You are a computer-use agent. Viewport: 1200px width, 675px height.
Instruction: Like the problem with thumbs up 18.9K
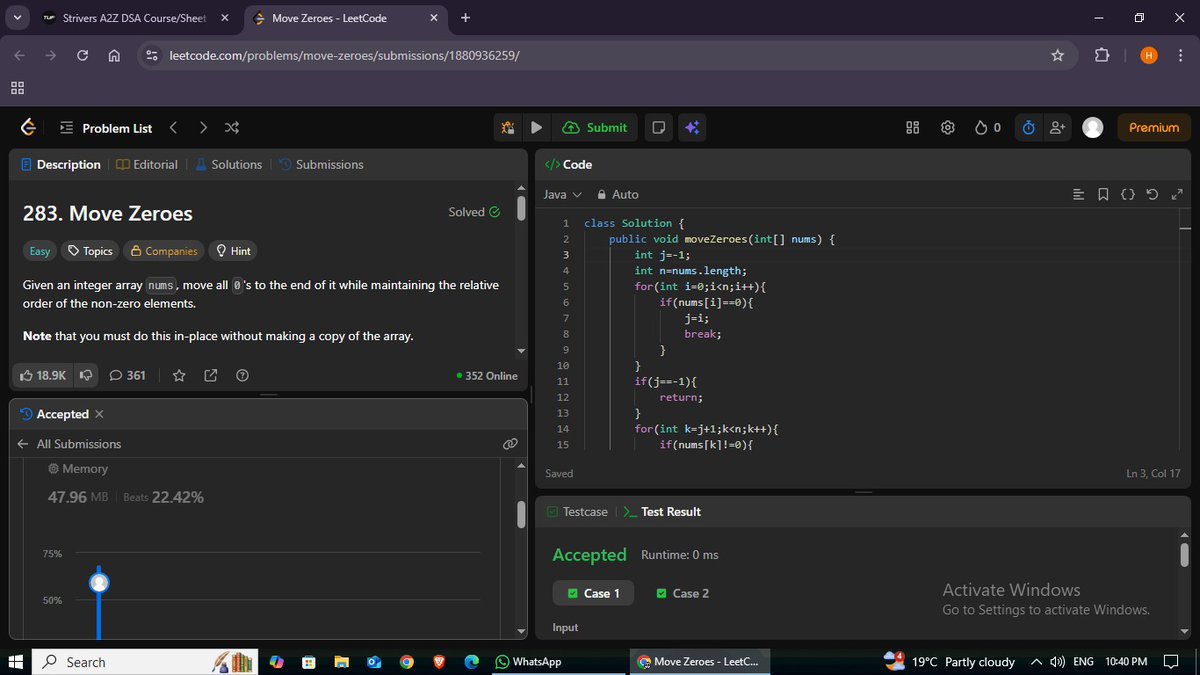point(43,375)
